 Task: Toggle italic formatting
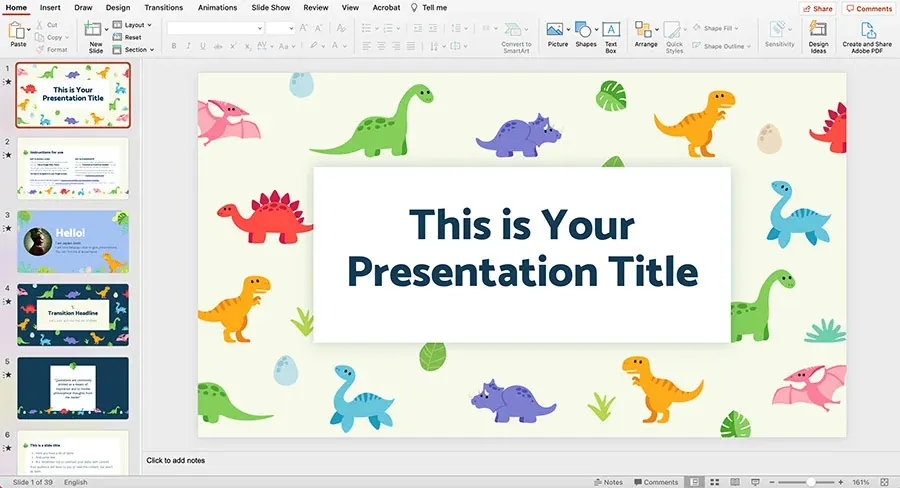(x=188, y=46)
